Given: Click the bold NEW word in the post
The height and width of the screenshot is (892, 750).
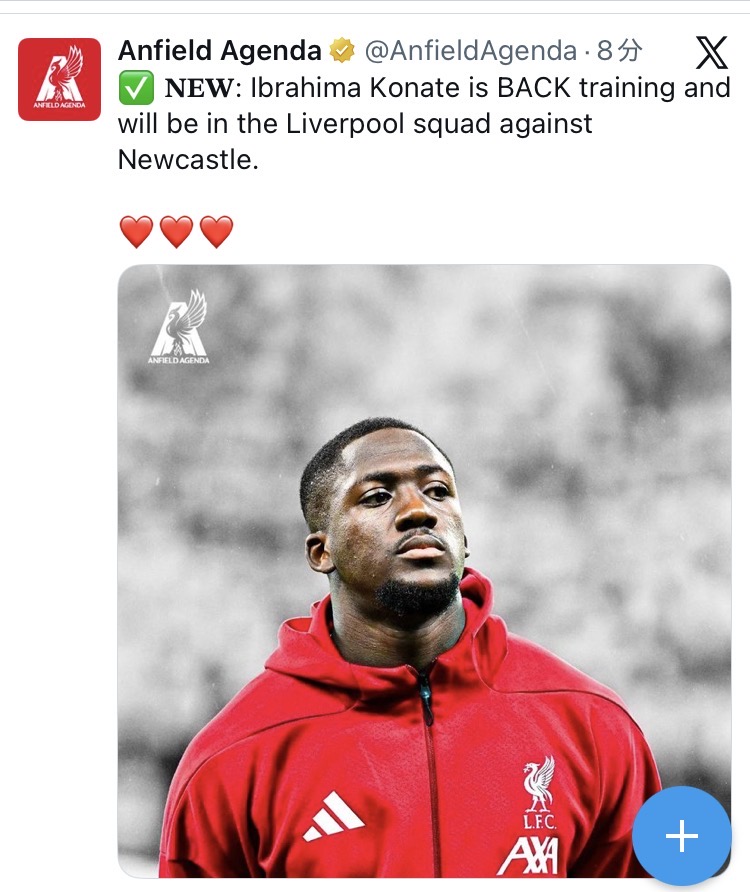Looking at the screenshot, I should [199, 88].
